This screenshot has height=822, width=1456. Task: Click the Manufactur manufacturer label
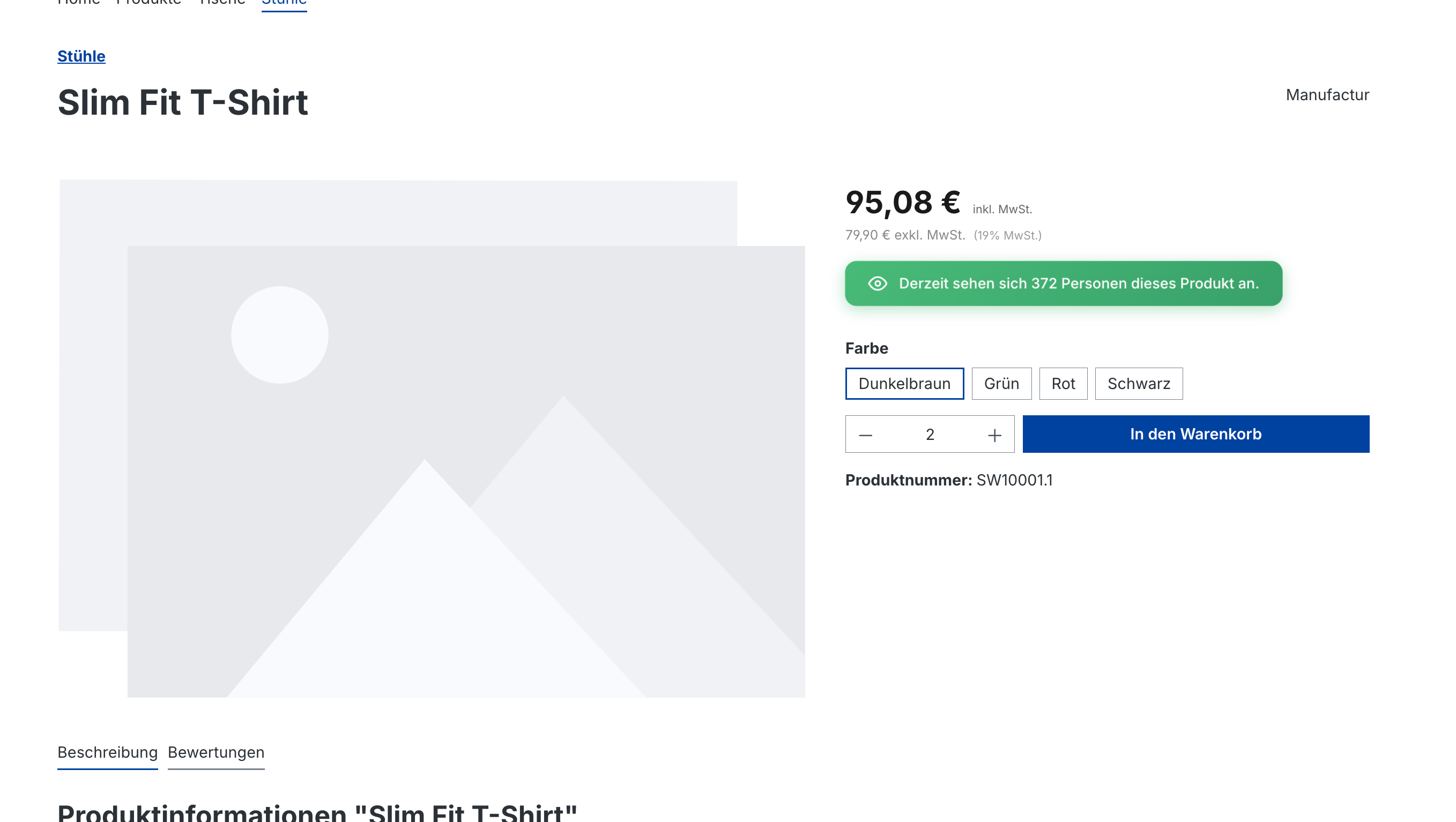1327,95
